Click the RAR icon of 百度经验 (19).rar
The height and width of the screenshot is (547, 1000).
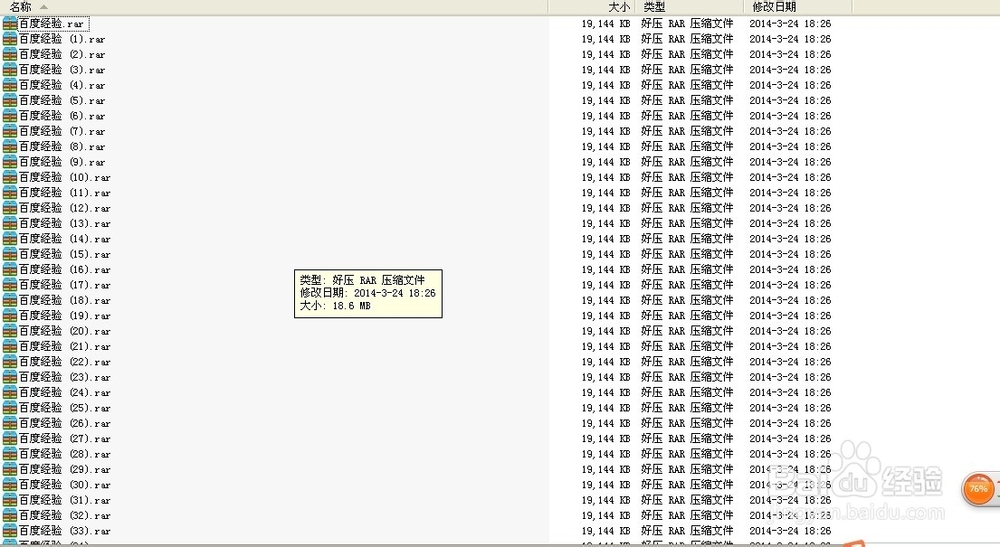click(10, 316)
